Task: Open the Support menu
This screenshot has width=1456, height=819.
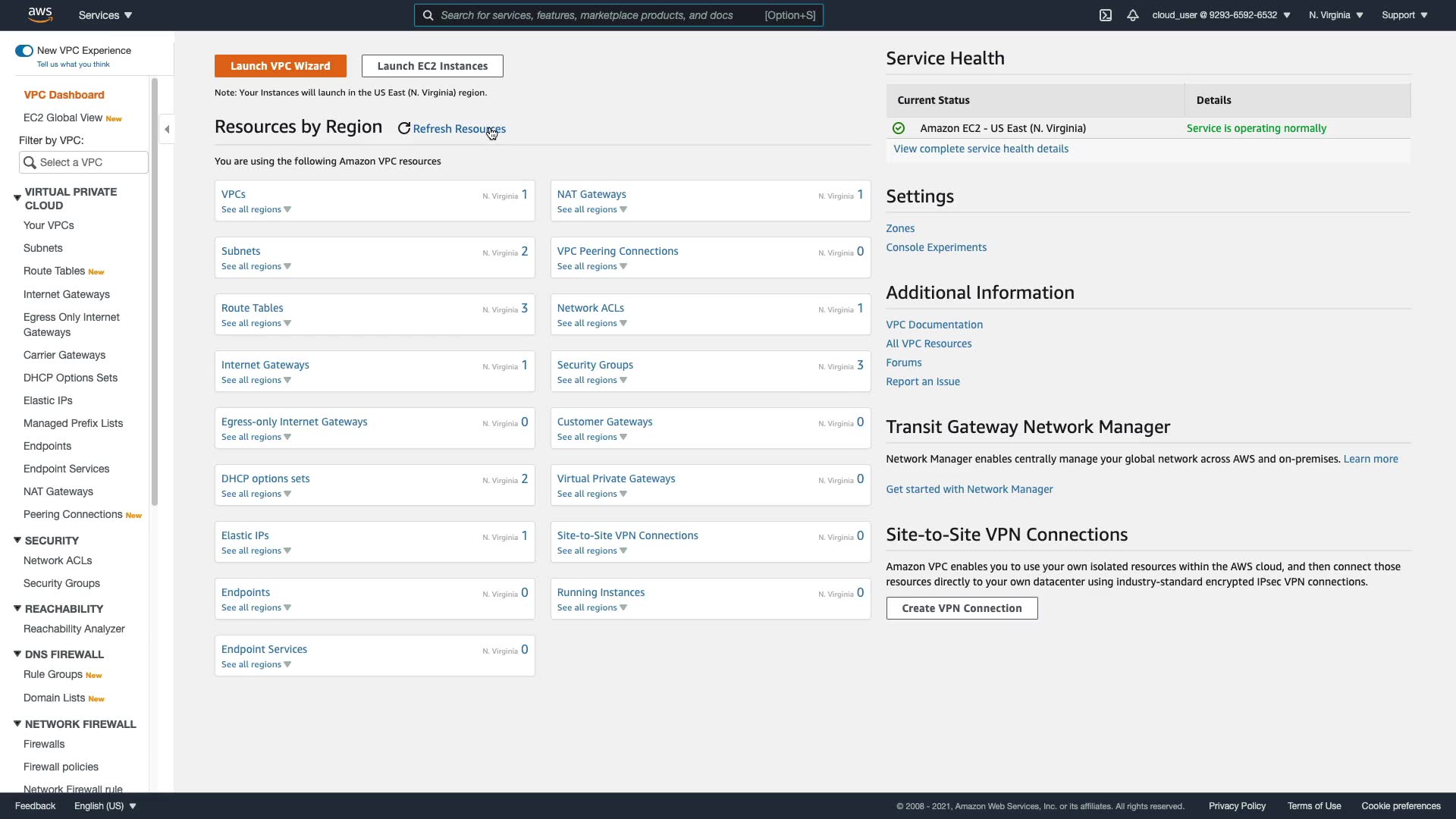Action: click(x=1404, y=15)
